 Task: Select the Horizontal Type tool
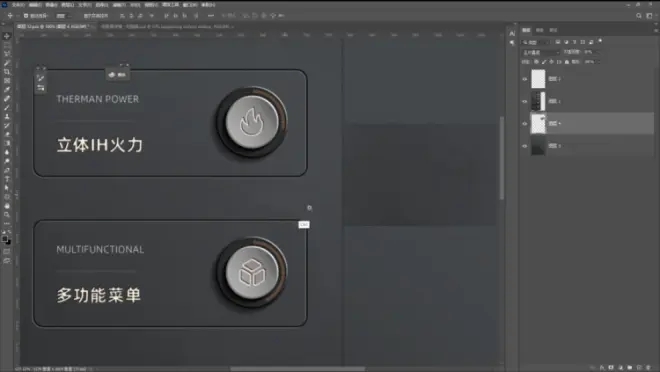pyautogui.click(x=7, y=179)
